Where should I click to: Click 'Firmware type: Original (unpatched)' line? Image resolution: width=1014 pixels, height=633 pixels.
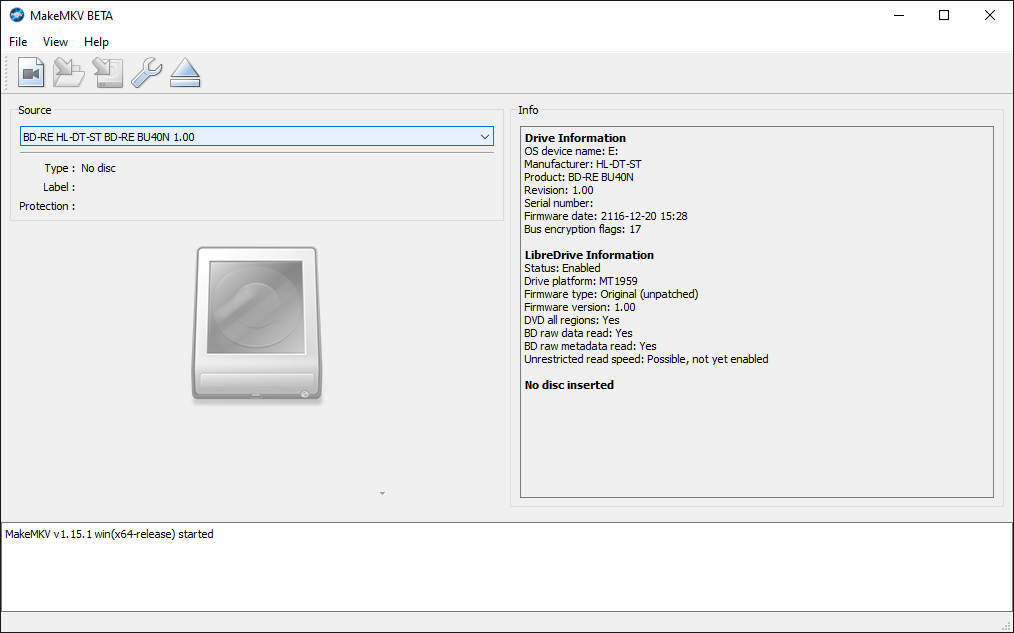click(611, 294)
